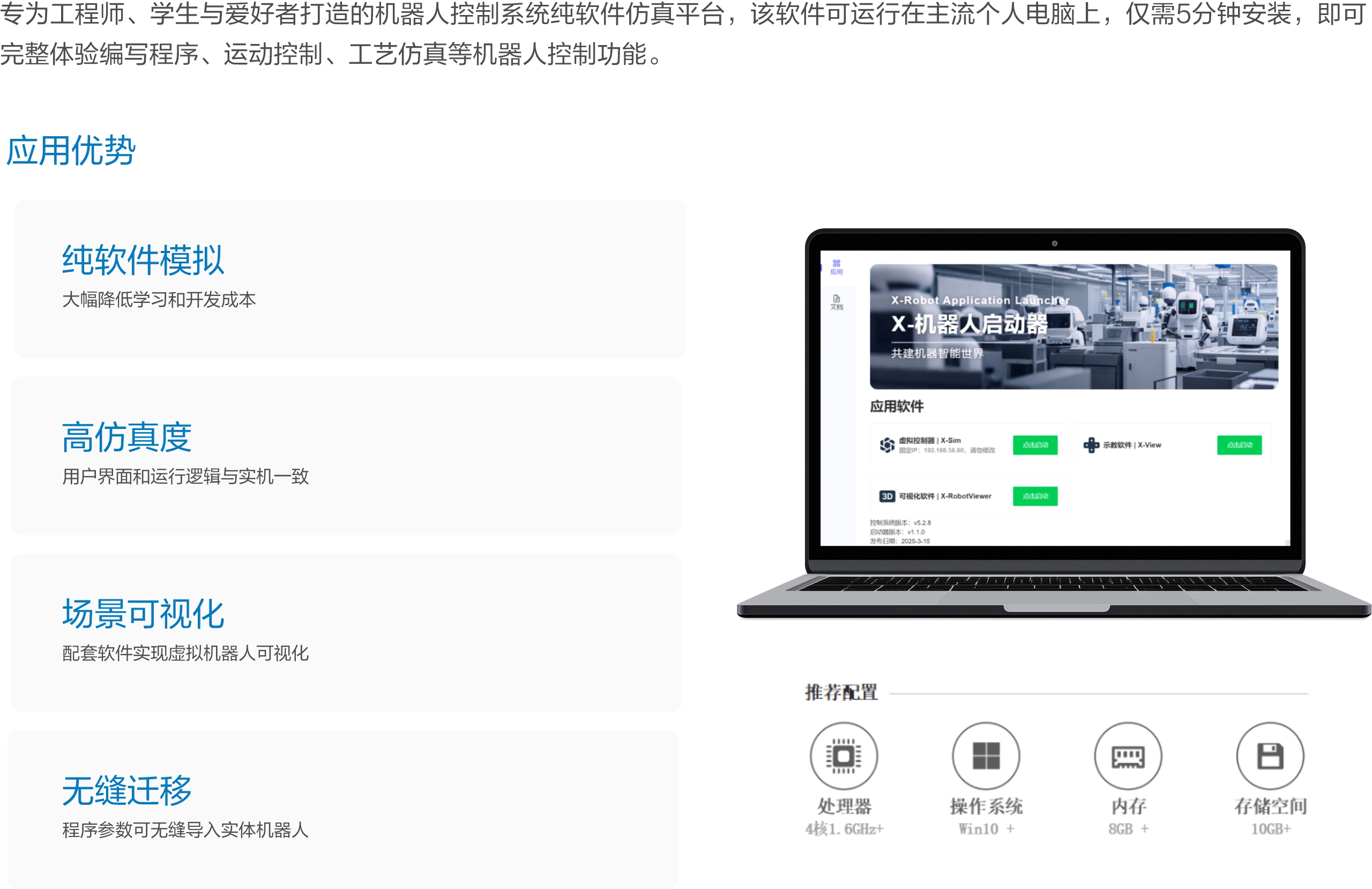The width and height of the screenshot is (1372, 889).
Task: Click the 推荐配置 heading
Action: pos(841,692)
